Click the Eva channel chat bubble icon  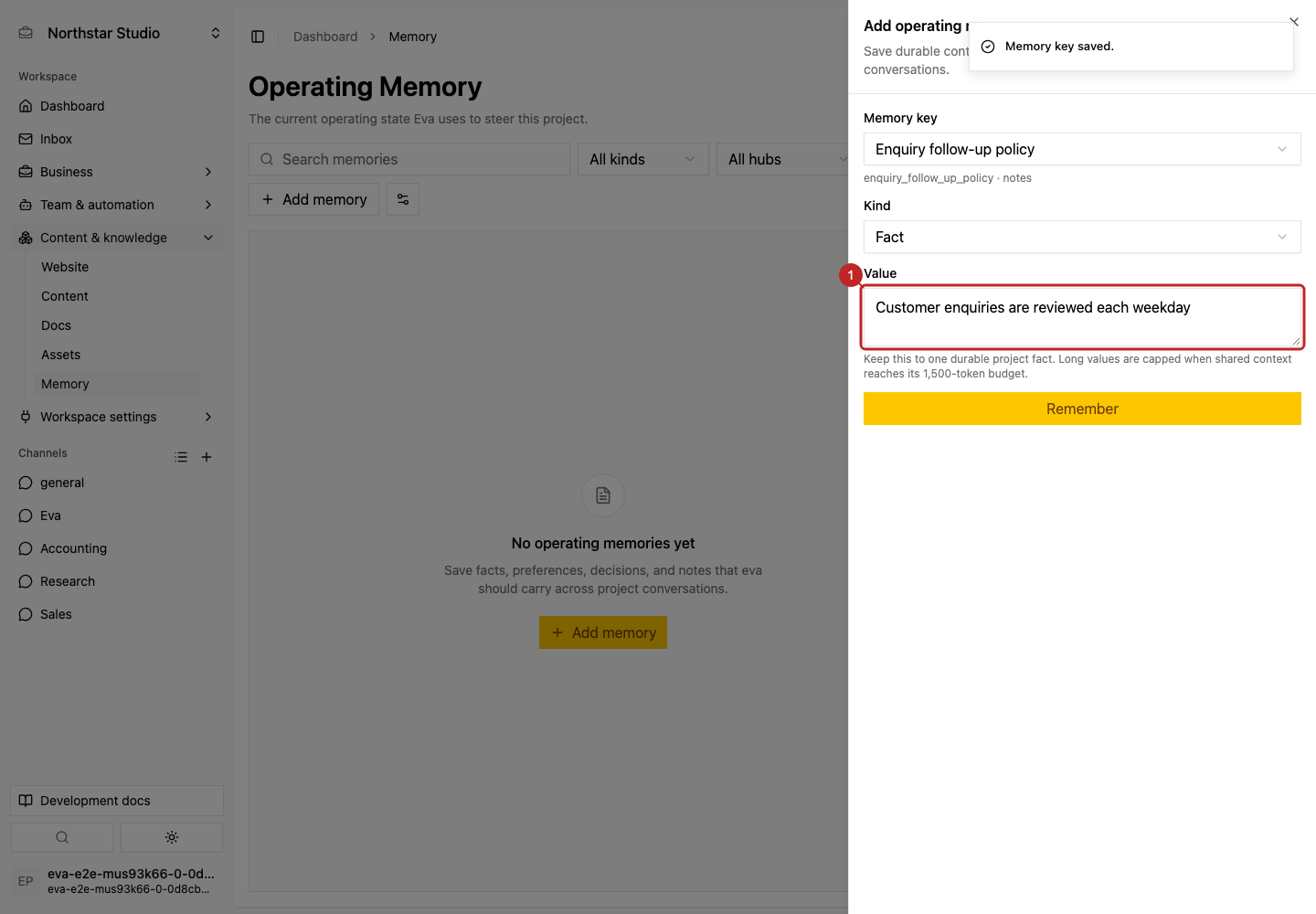pos(26,515)
